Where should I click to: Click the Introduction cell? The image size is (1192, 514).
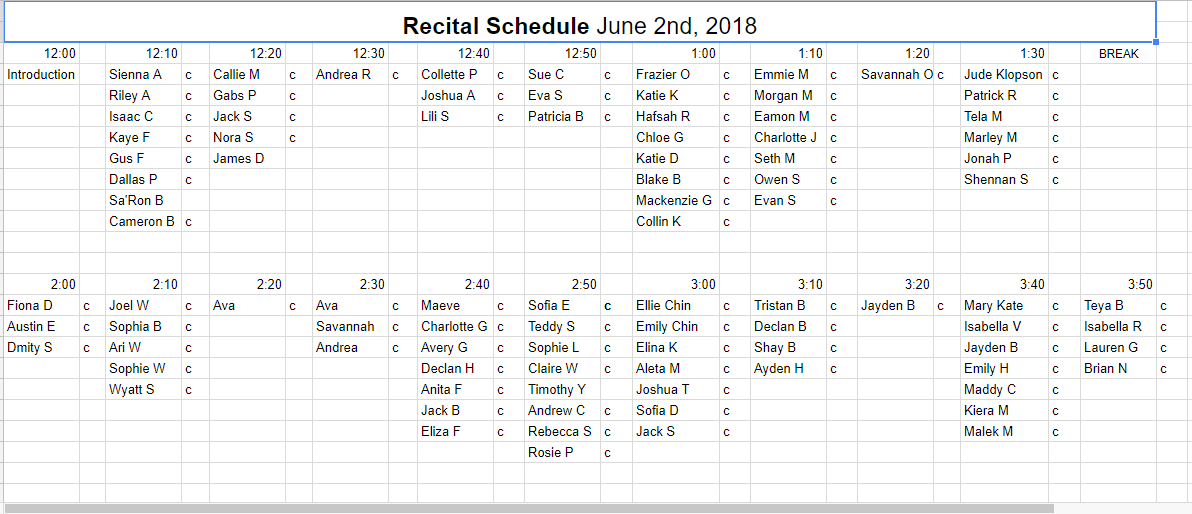click(42, 75)
